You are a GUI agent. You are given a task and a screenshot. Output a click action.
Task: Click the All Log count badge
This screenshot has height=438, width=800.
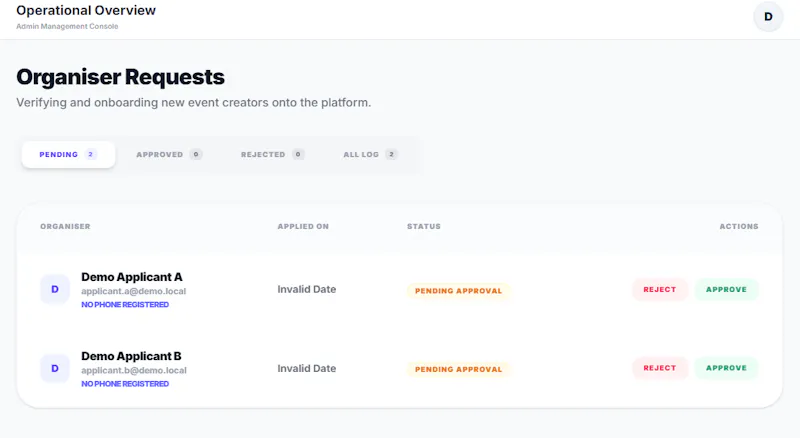pos(391,154)
